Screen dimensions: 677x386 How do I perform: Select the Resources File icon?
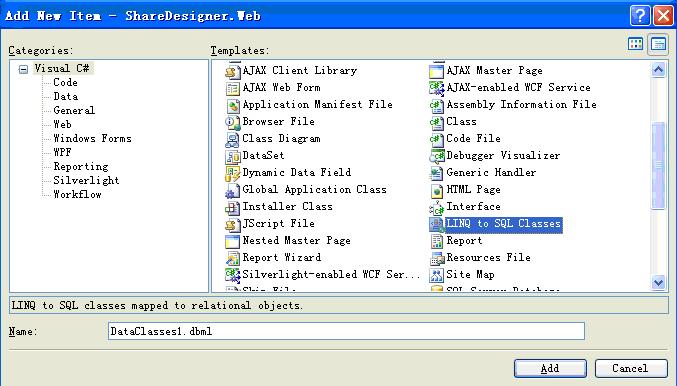click(437, 259)
